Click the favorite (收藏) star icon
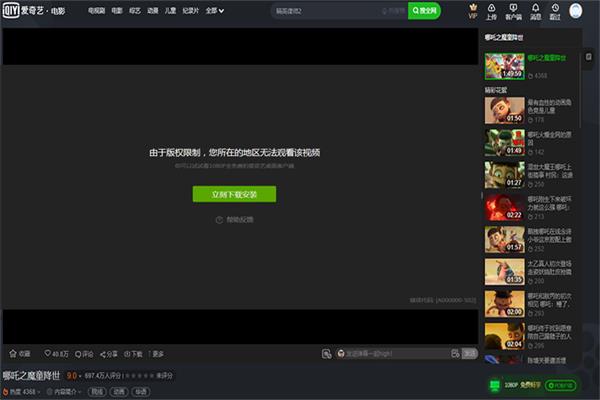 [14, 354]
